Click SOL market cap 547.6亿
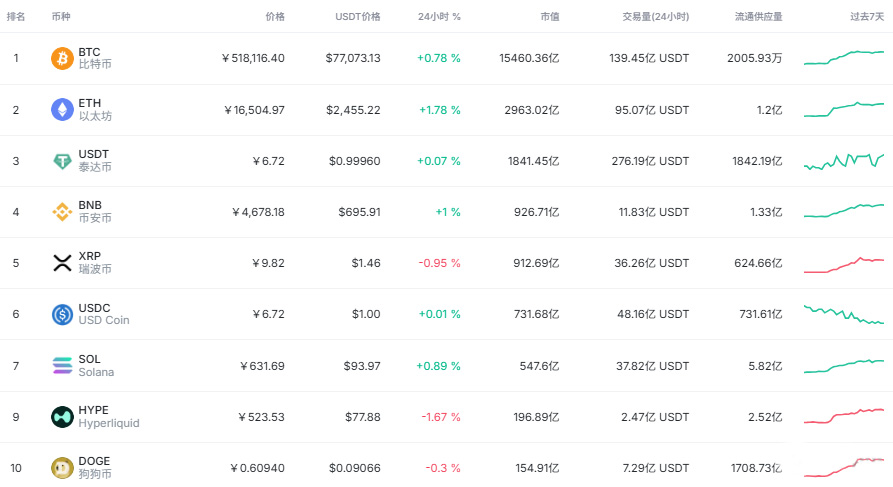Image resolution: width=893 pixels, height=487 pixels. pyautogui.click(x=539, y=366)
